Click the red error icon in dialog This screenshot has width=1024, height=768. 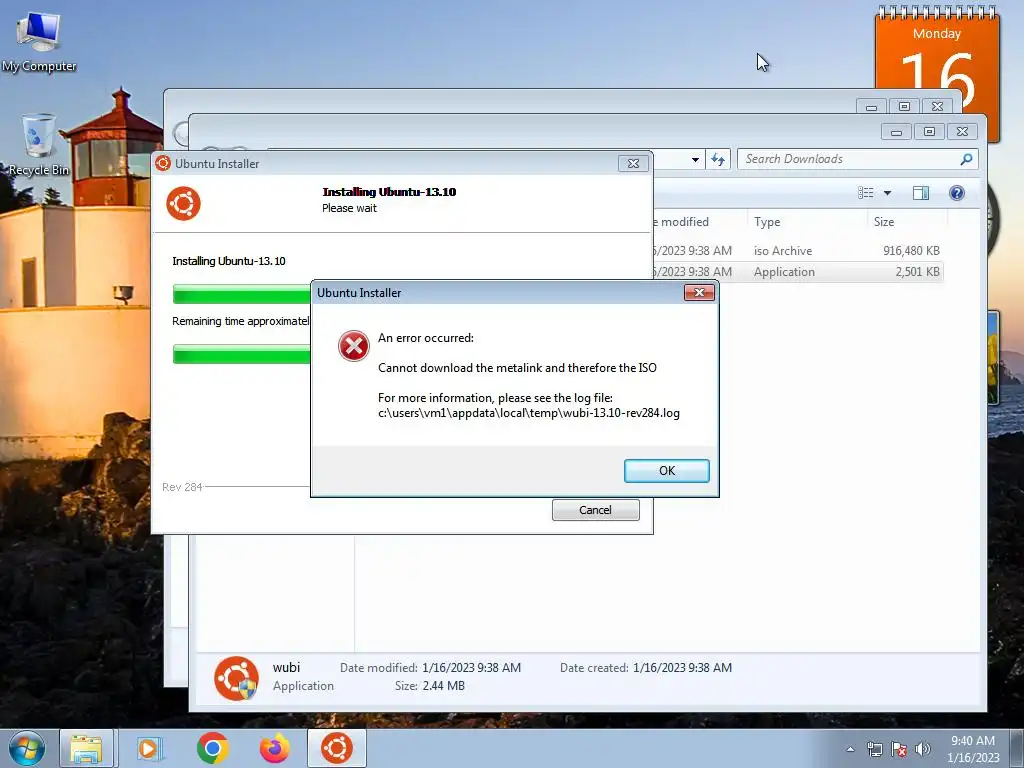click(x=353, y=345)
